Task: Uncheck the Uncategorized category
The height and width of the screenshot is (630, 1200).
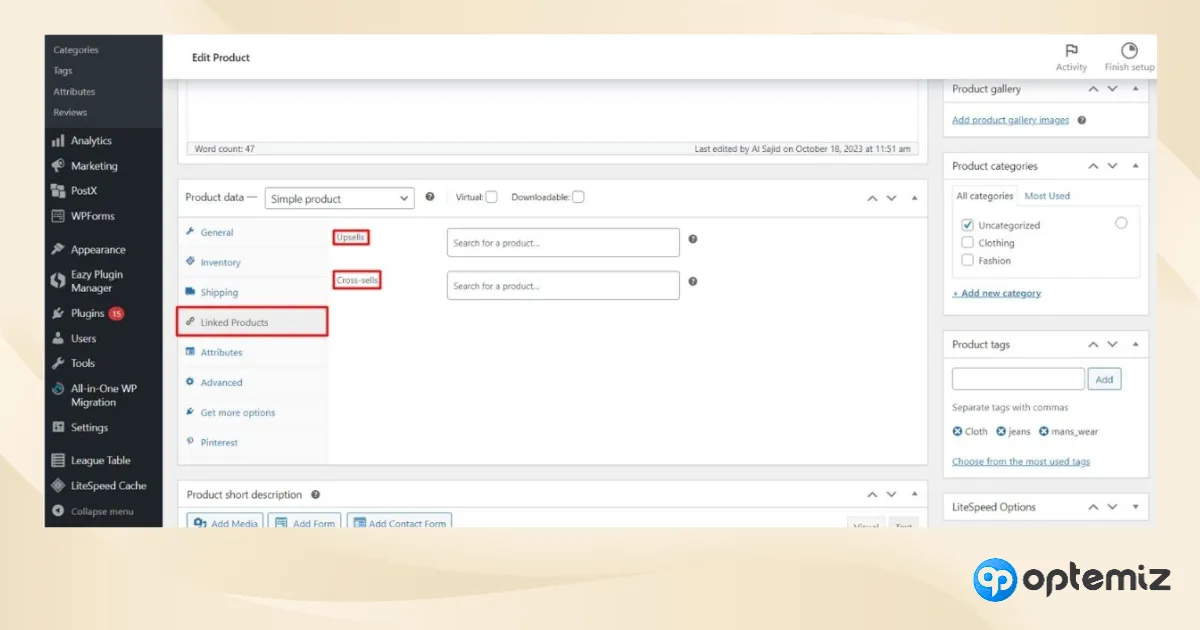Action: (x=967, y=225)
